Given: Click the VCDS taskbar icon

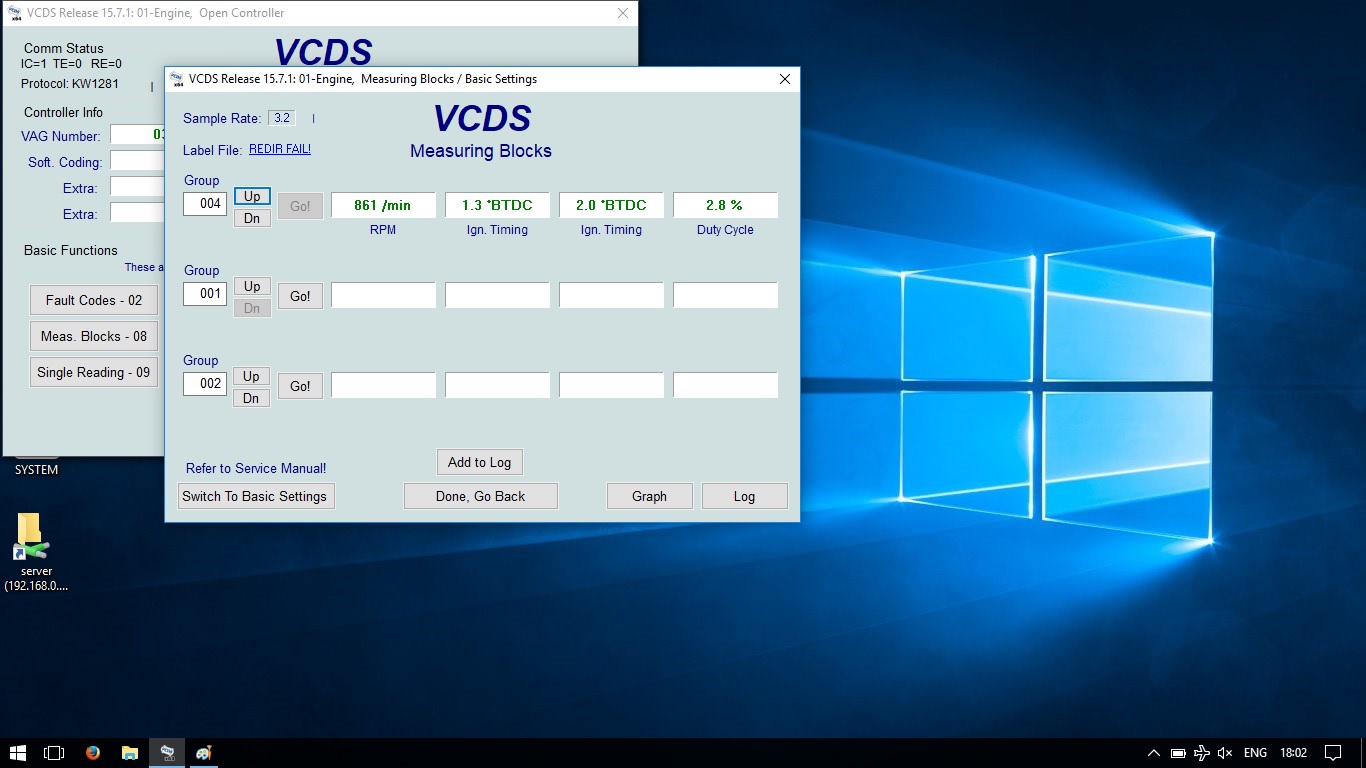Looking at the screenshot, I should 167,753.
